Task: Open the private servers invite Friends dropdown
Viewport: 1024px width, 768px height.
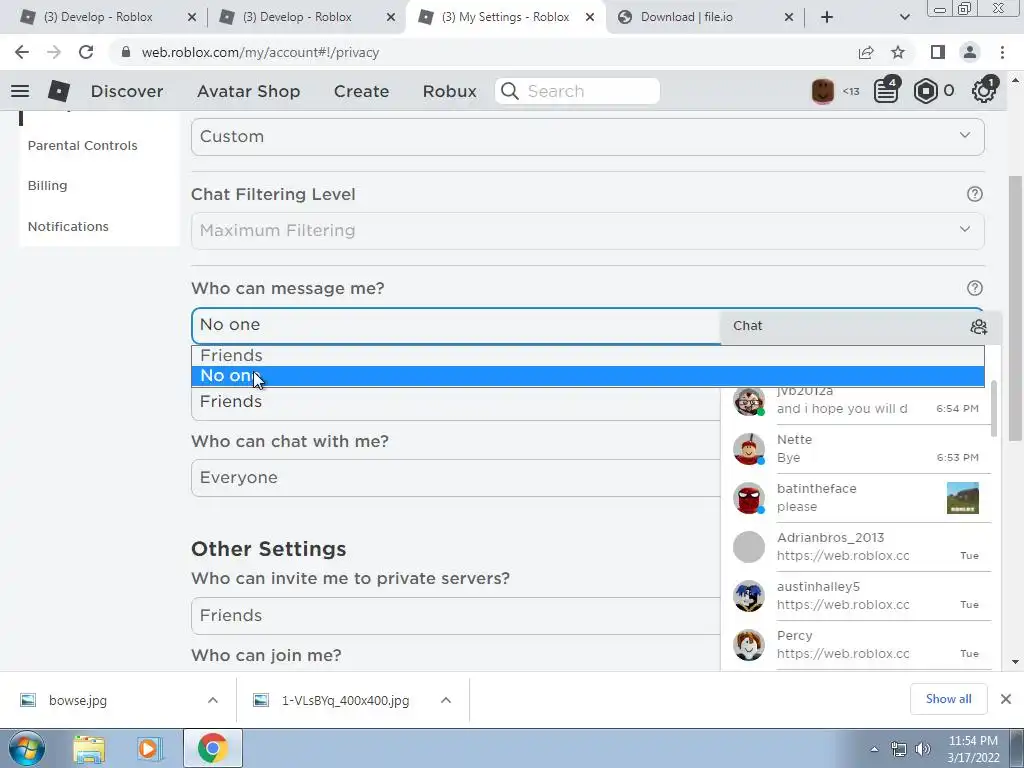Action: [x=456, y=616]
